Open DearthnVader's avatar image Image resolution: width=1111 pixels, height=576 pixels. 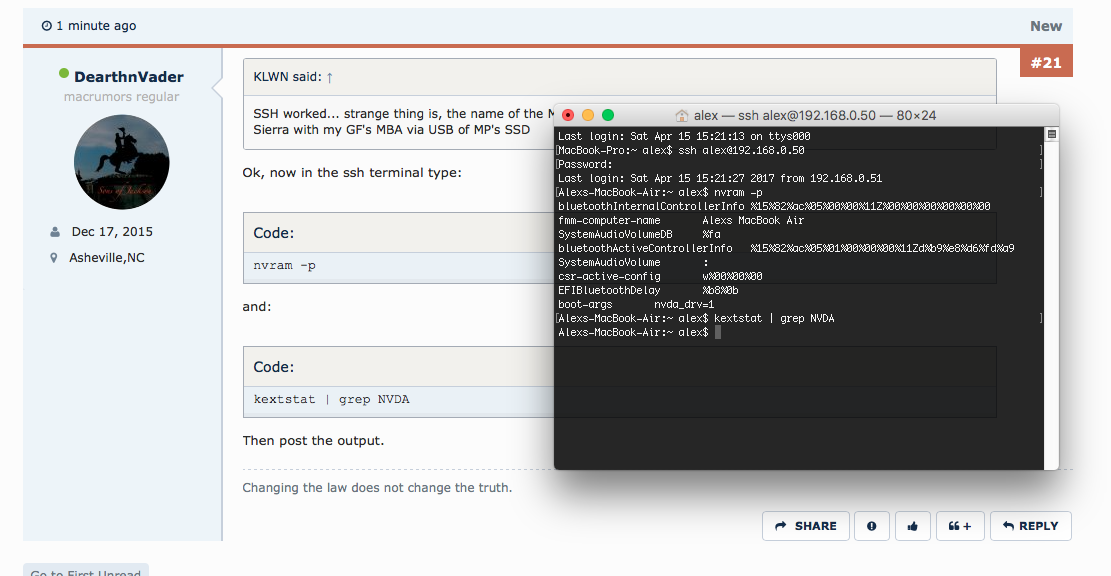[122, 162]
